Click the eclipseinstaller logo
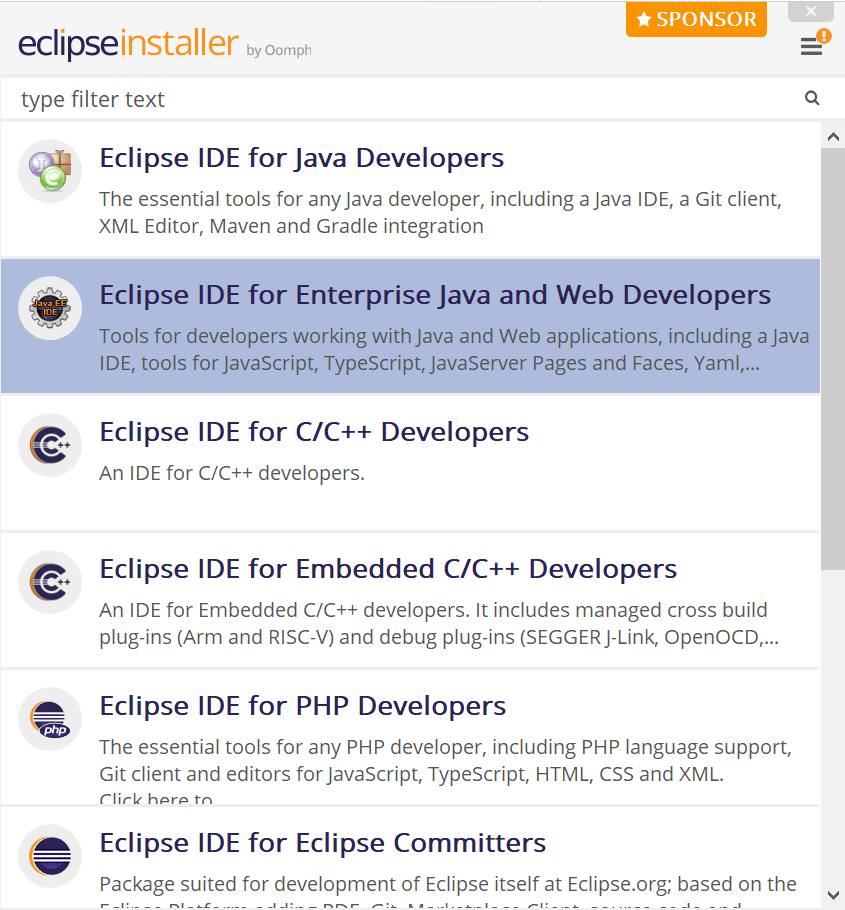 coord(128,44)
